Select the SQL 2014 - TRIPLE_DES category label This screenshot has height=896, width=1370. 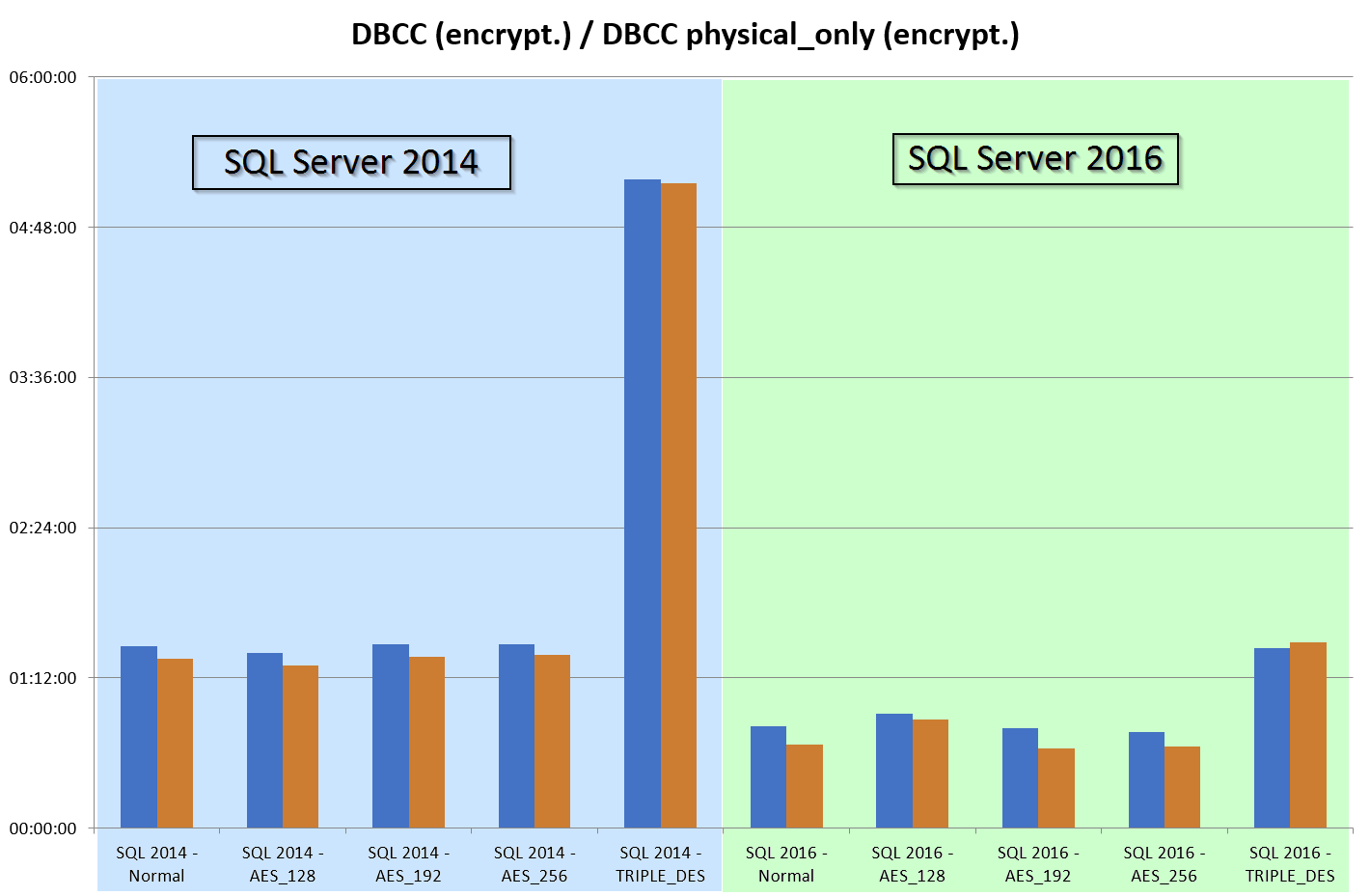click(x=661, y=864)
